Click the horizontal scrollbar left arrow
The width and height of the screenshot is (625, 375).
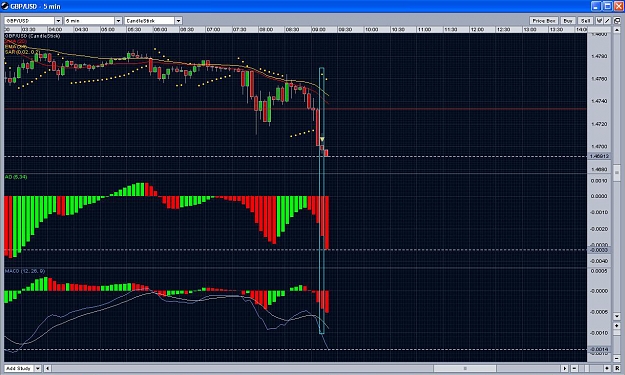point(47,368)
